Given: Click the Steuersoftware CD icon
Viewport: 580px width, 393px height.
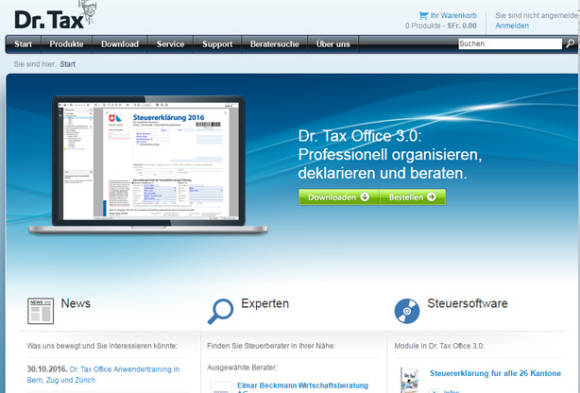Looking at the screenshot, I should 407,311.
